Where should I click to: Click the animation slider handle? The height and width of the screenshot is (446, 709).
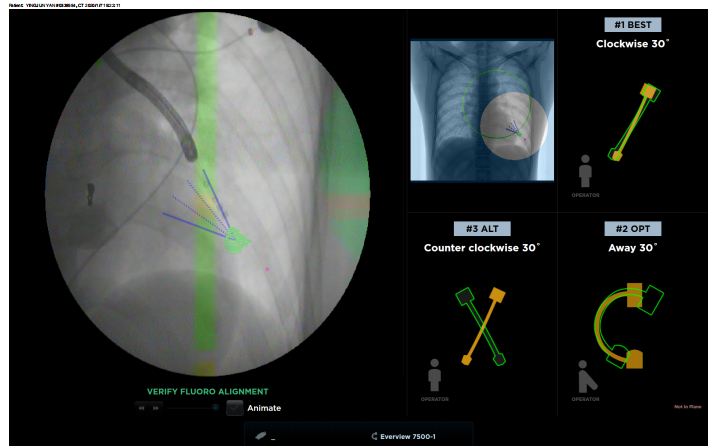pyautogui.click(x=215, y=407)
